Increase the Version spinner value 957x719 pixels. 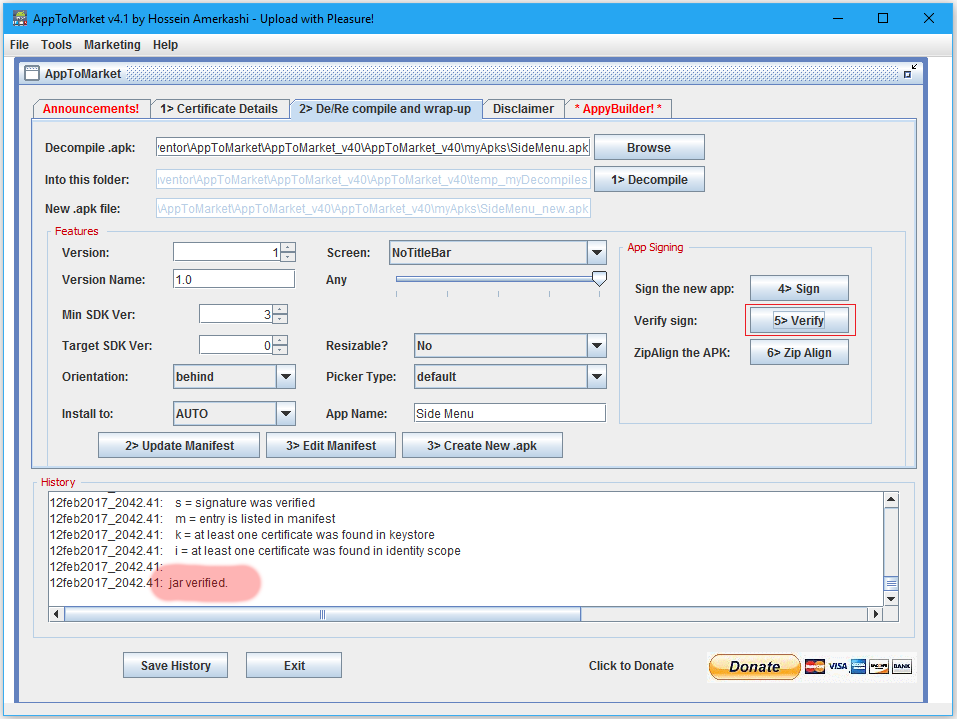click(288, 248)
